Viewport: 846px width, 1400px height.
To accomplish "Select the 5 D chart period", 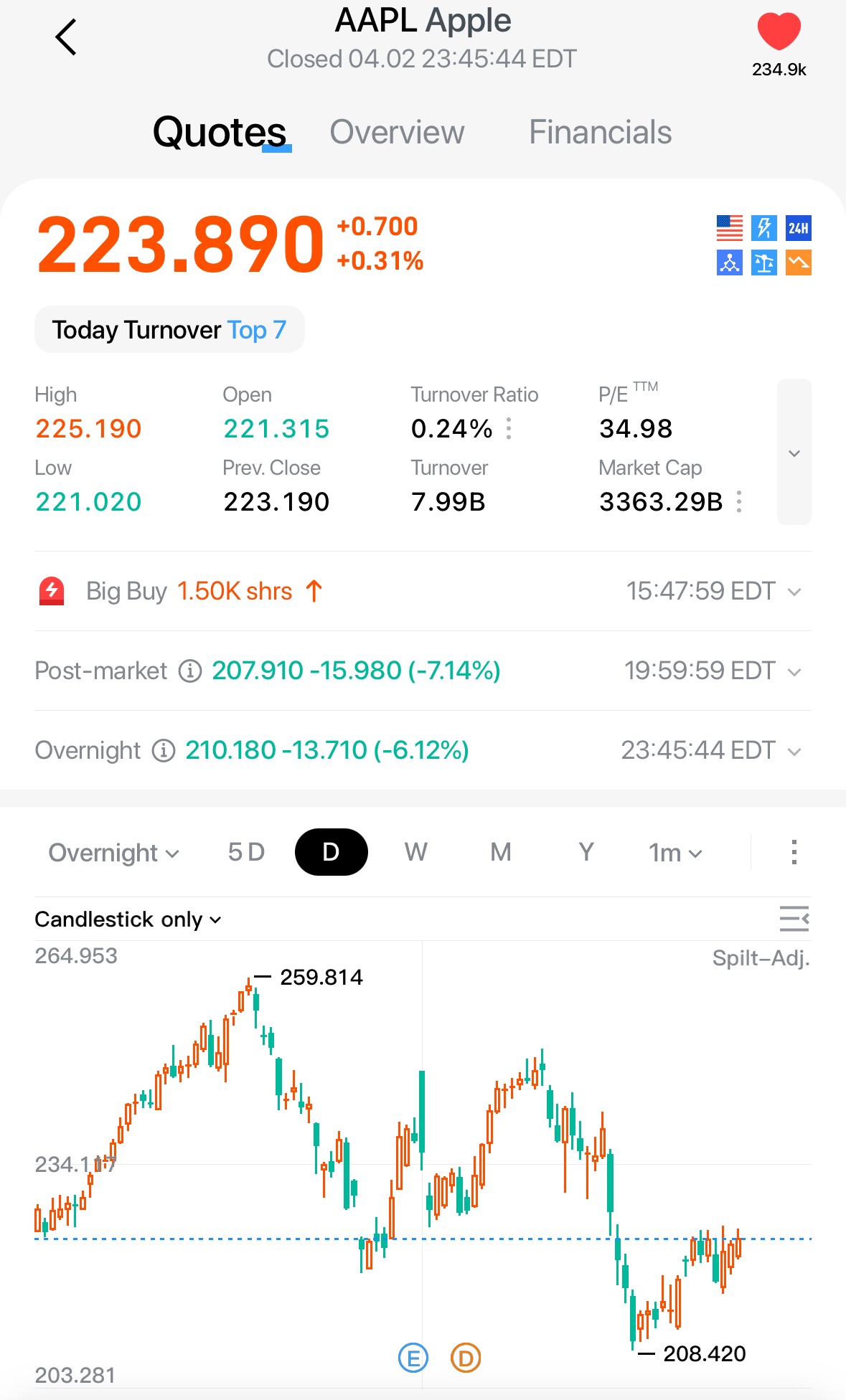I will coord(246,852).
